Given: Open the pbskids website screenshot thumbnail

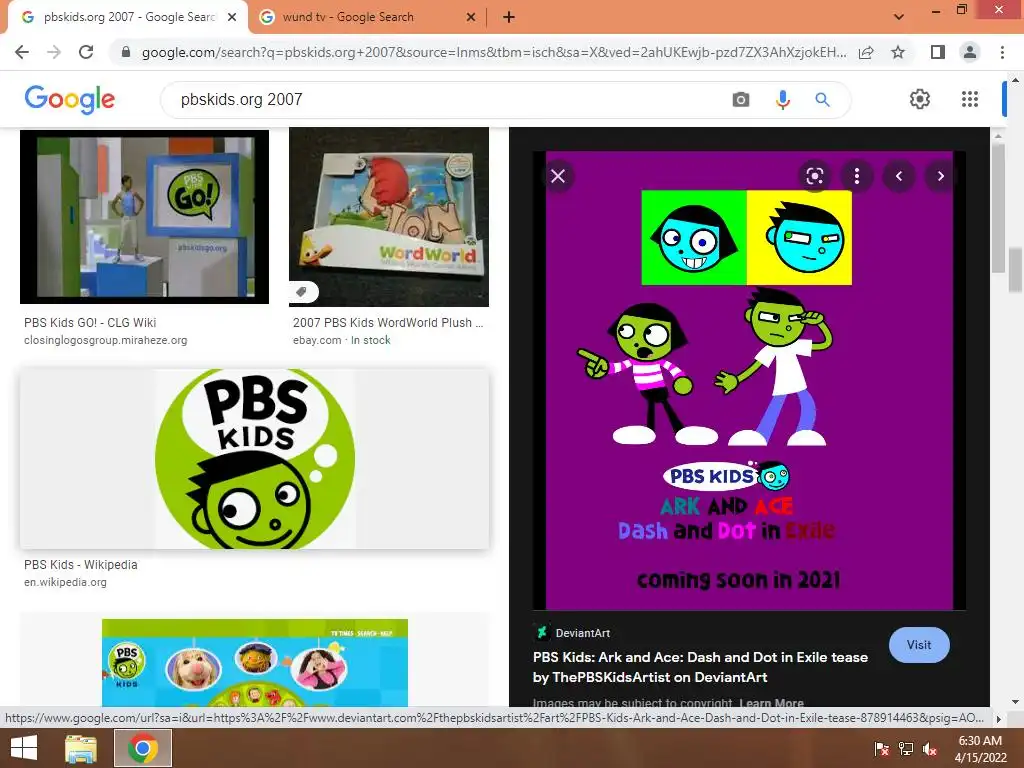Looking at the screenshot, I should 255,662.
